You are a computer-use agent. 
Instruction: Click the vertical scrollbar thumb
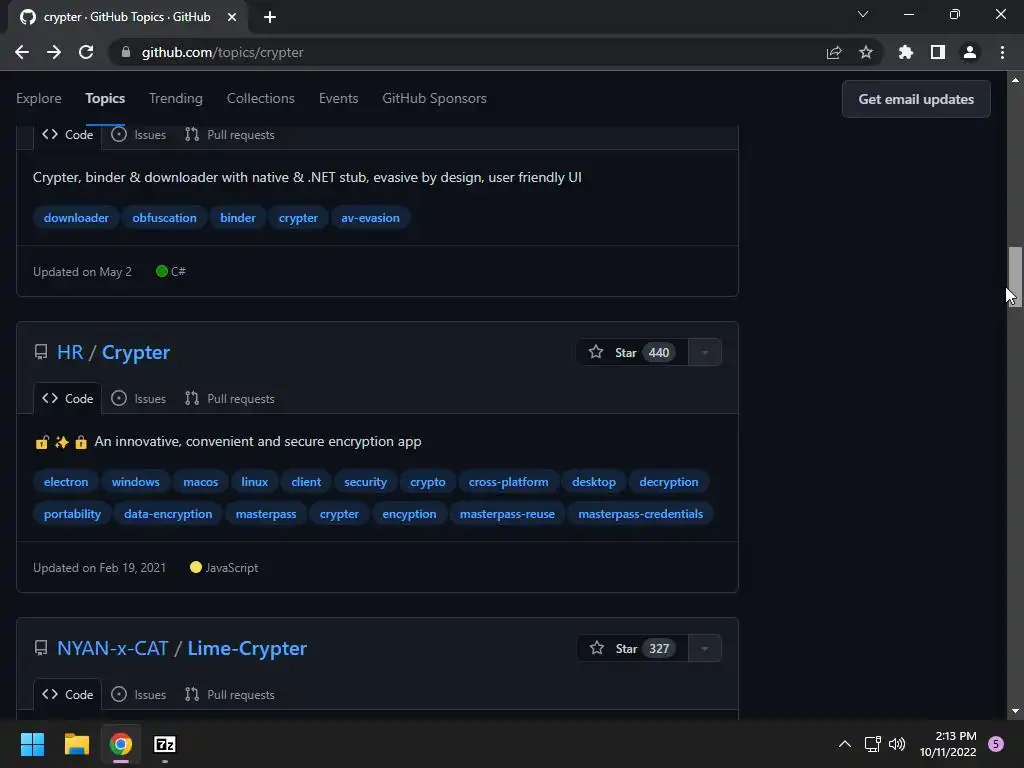pos(1015,277)
